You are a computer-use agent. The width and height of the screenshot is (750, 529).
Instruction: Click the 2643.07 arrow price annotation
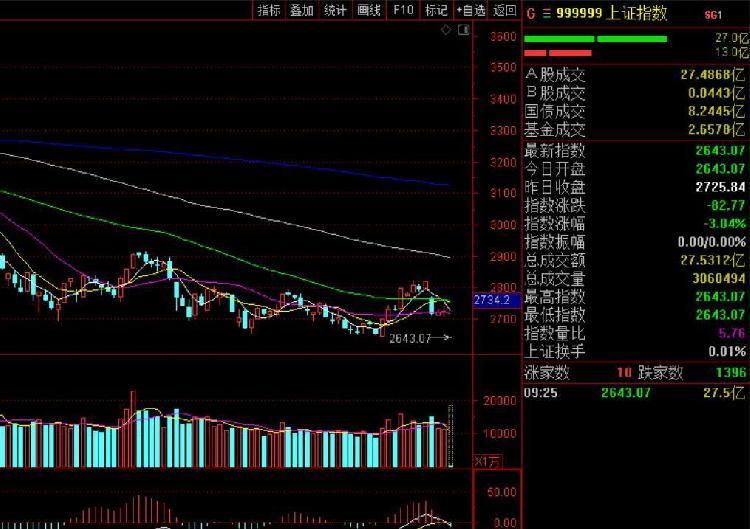click(x=420, y=339)
